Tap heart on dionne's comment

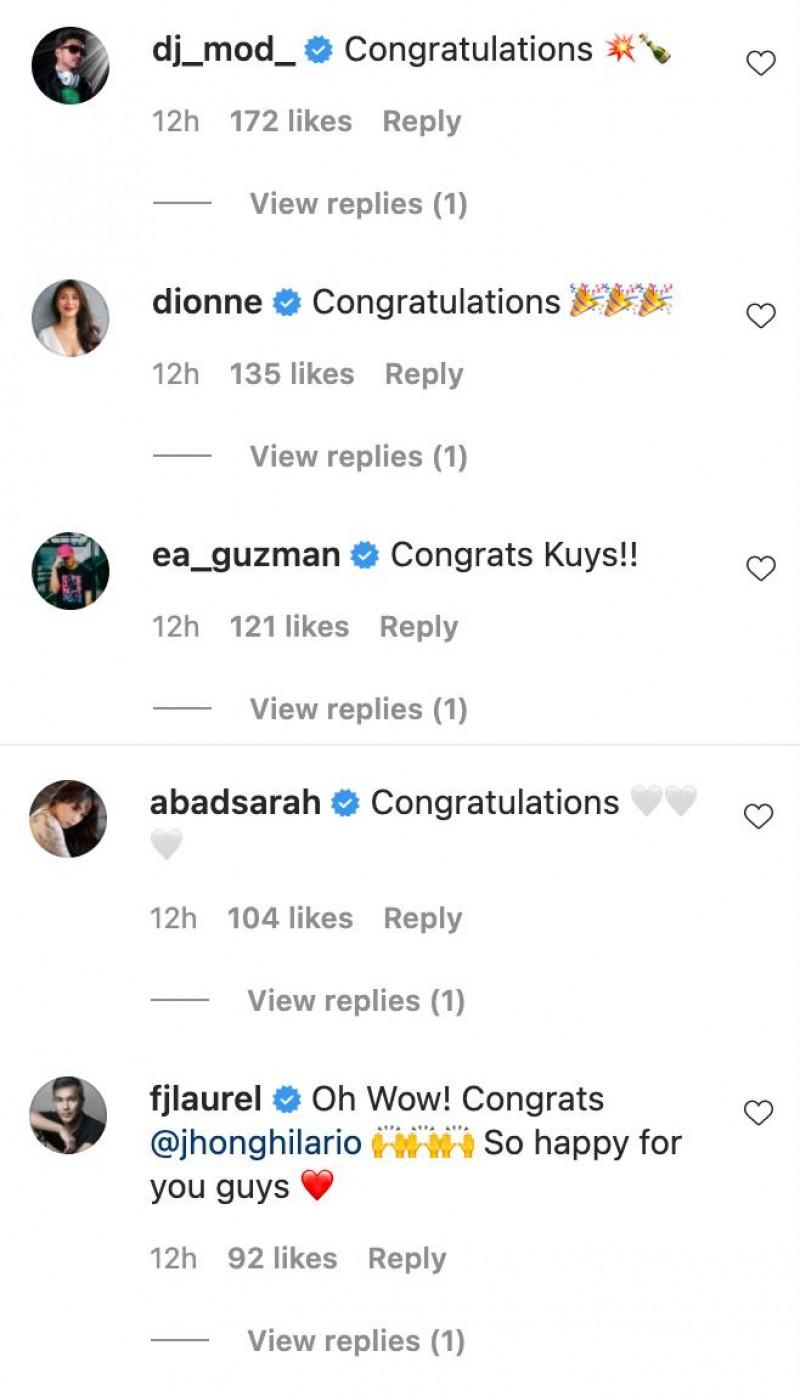point(761,316)
